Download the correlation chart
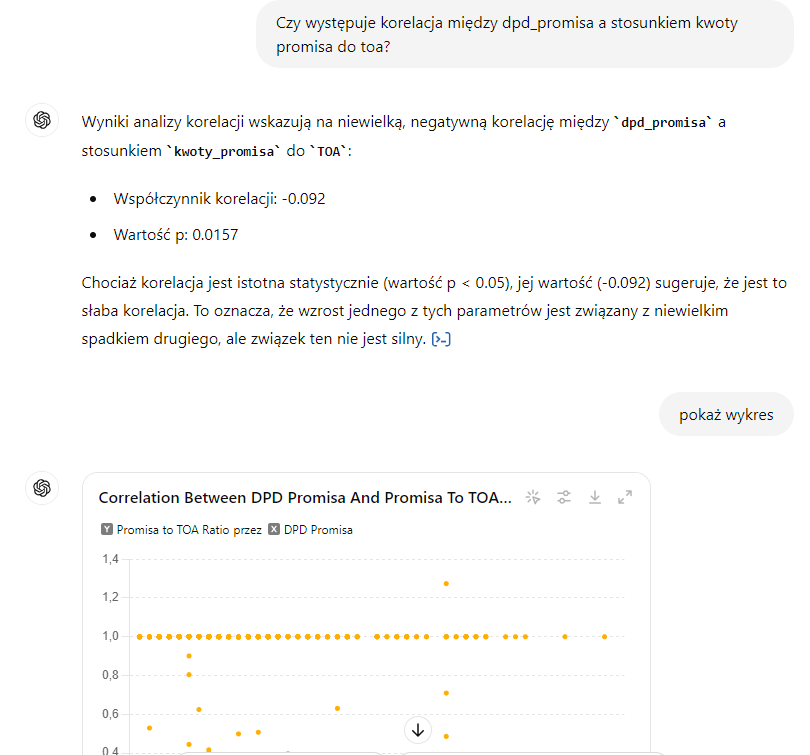Screen dimensions: 810x755 [595, 497]
